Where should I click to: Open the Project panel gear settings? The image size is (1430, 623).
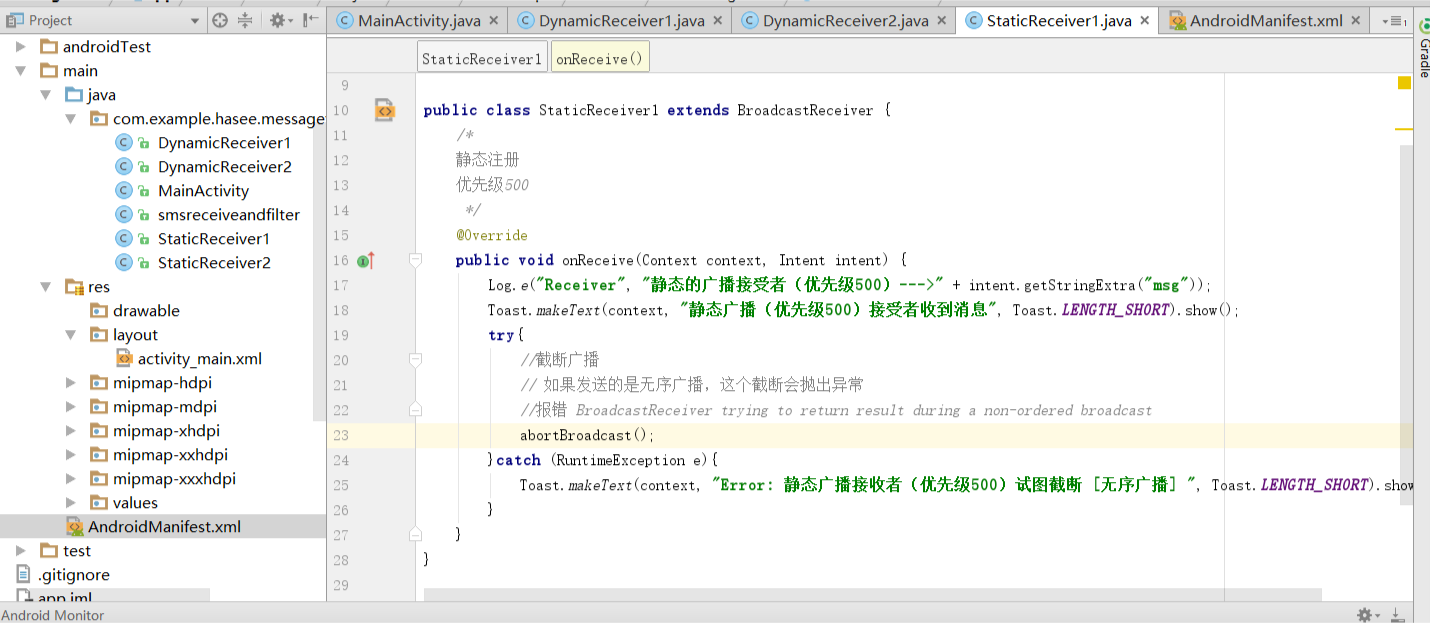point(277,20)
